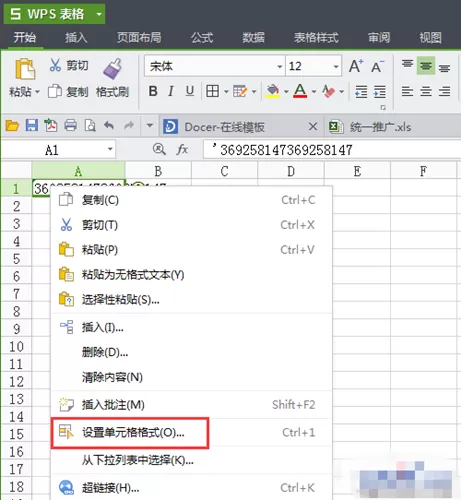This screenshot has height=500, width=461.
Task: Choose 复制(C) from context menu
Action: coord(192,200)
